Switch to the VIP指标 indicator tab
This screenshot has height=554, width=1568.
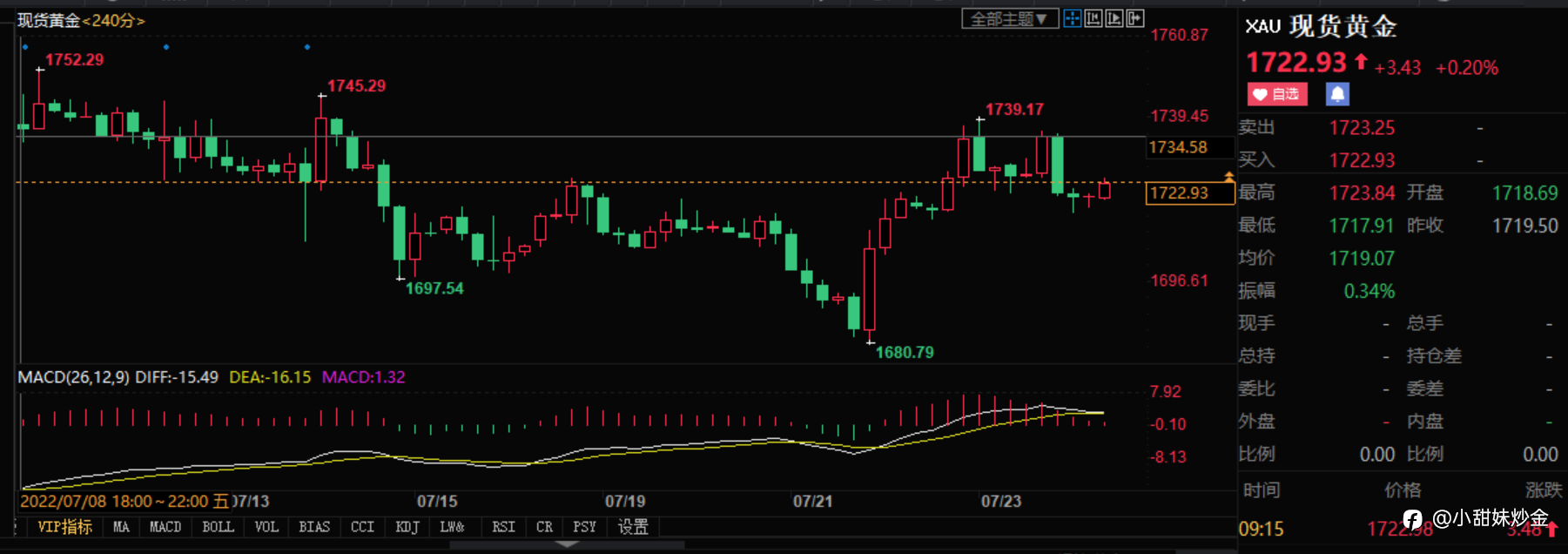(x=64, y=527)
